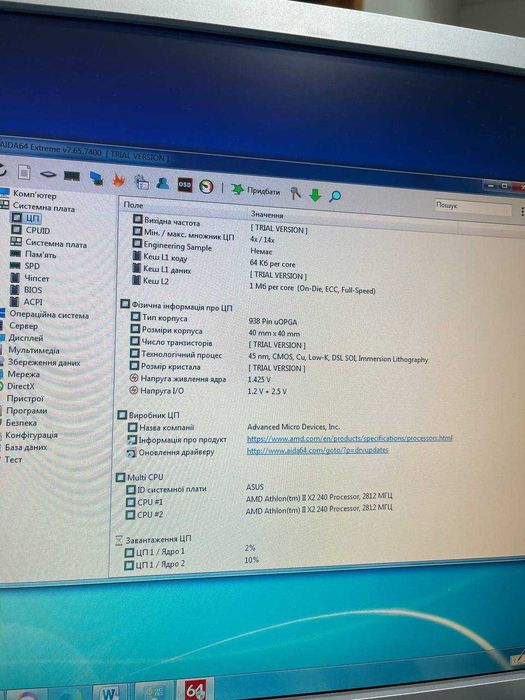
Task: Launch the memory benchmark toolbar icon
Action: [72, 176]
